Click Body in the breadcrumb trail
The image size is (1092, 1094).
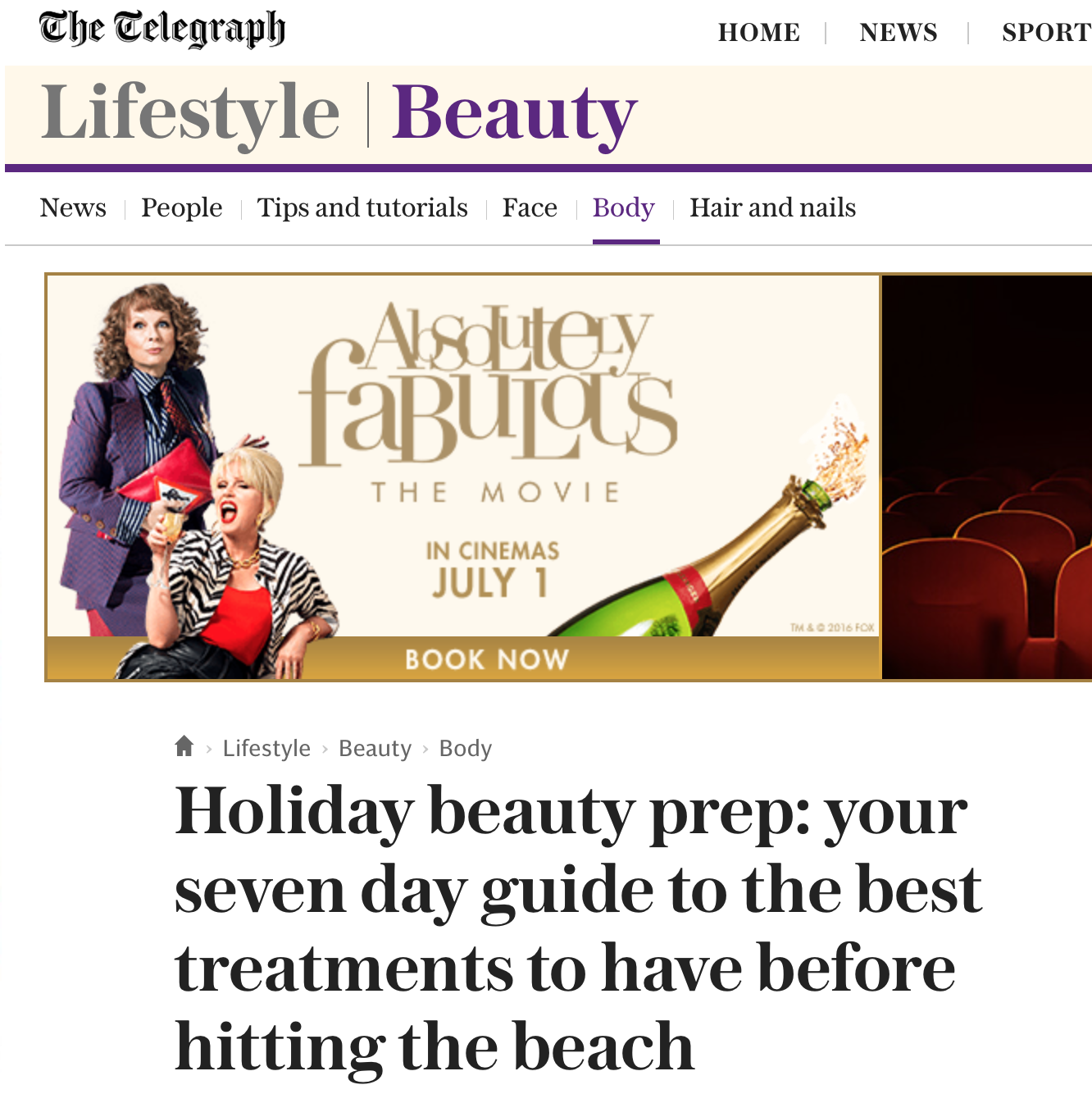tap(466, 748)
